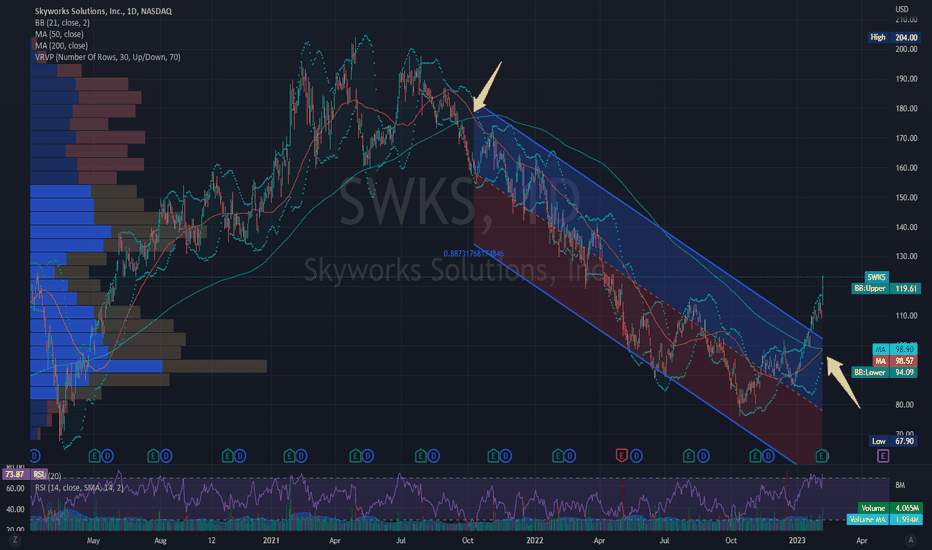Click the earnings E marker after Oct 2022
This screenshot has height=550, width=932.
click(755, 456)
